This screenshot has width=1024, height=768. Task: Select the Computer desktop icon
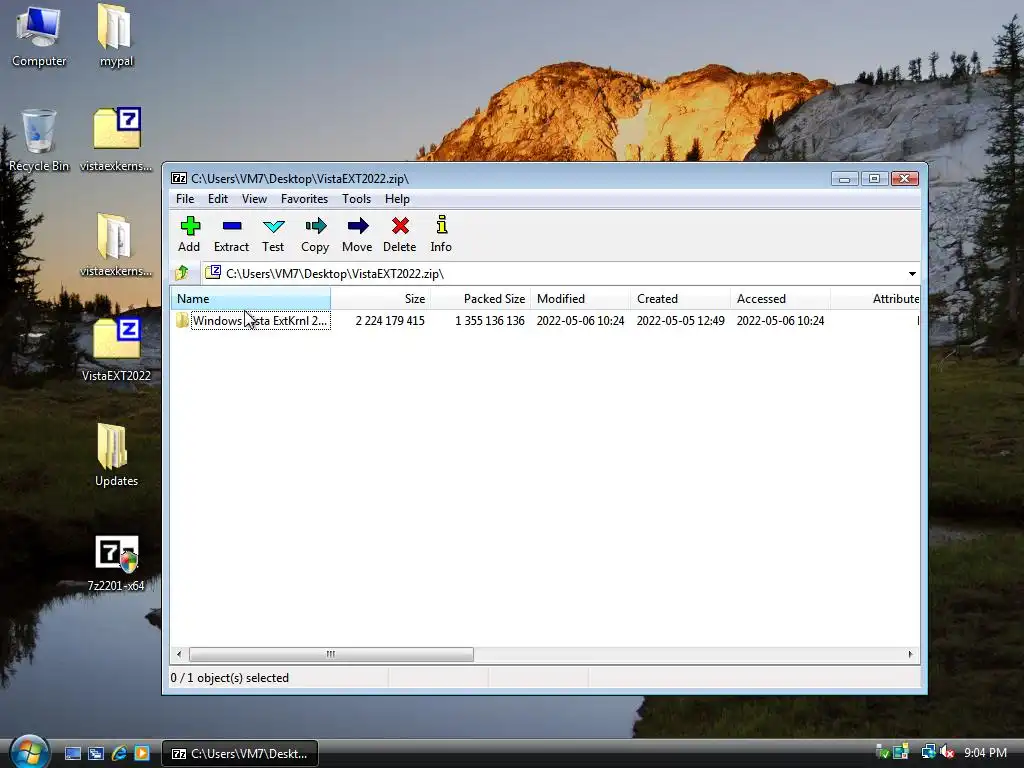pos(39,36)
